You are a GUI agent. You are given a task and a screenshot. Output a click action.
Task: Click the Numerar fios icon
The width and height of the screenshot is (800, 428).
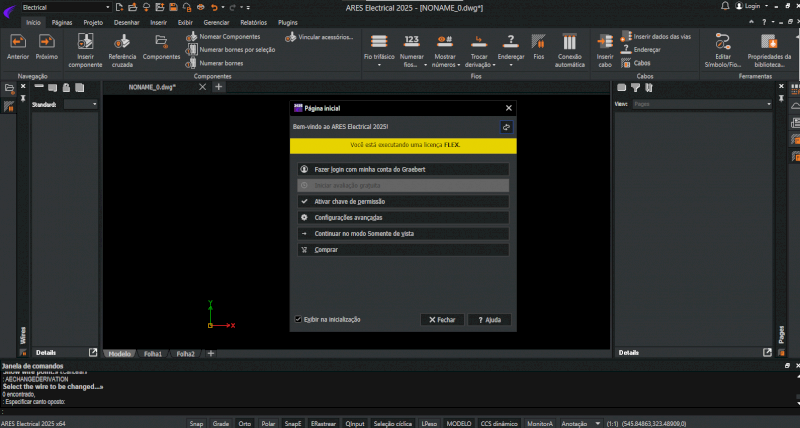click(412, 42)
